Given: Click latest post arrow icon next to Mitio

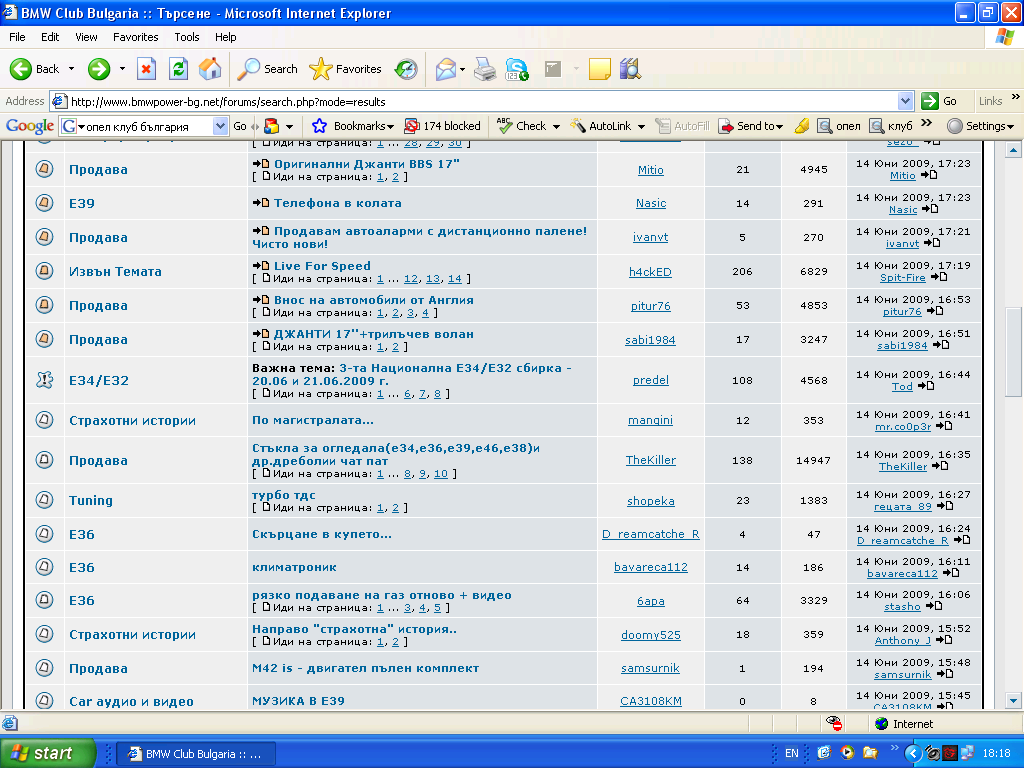Looking at the screenshot, I should click(929, 175).
